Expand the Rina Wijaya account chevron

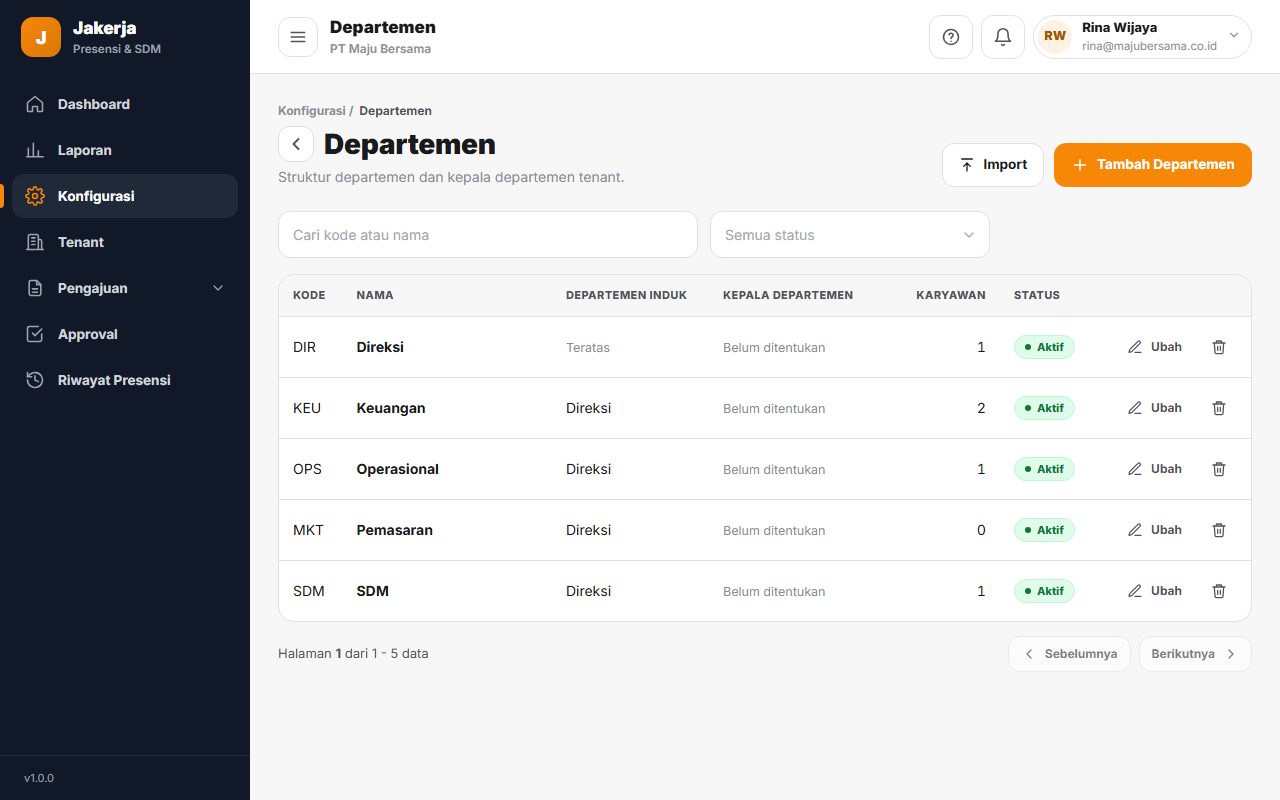1233,35
